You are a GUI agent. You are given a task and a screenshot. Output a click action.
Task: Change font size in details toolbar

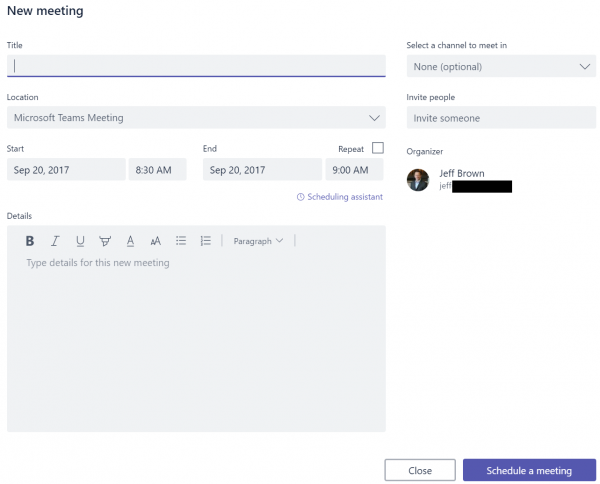(155, 241)
